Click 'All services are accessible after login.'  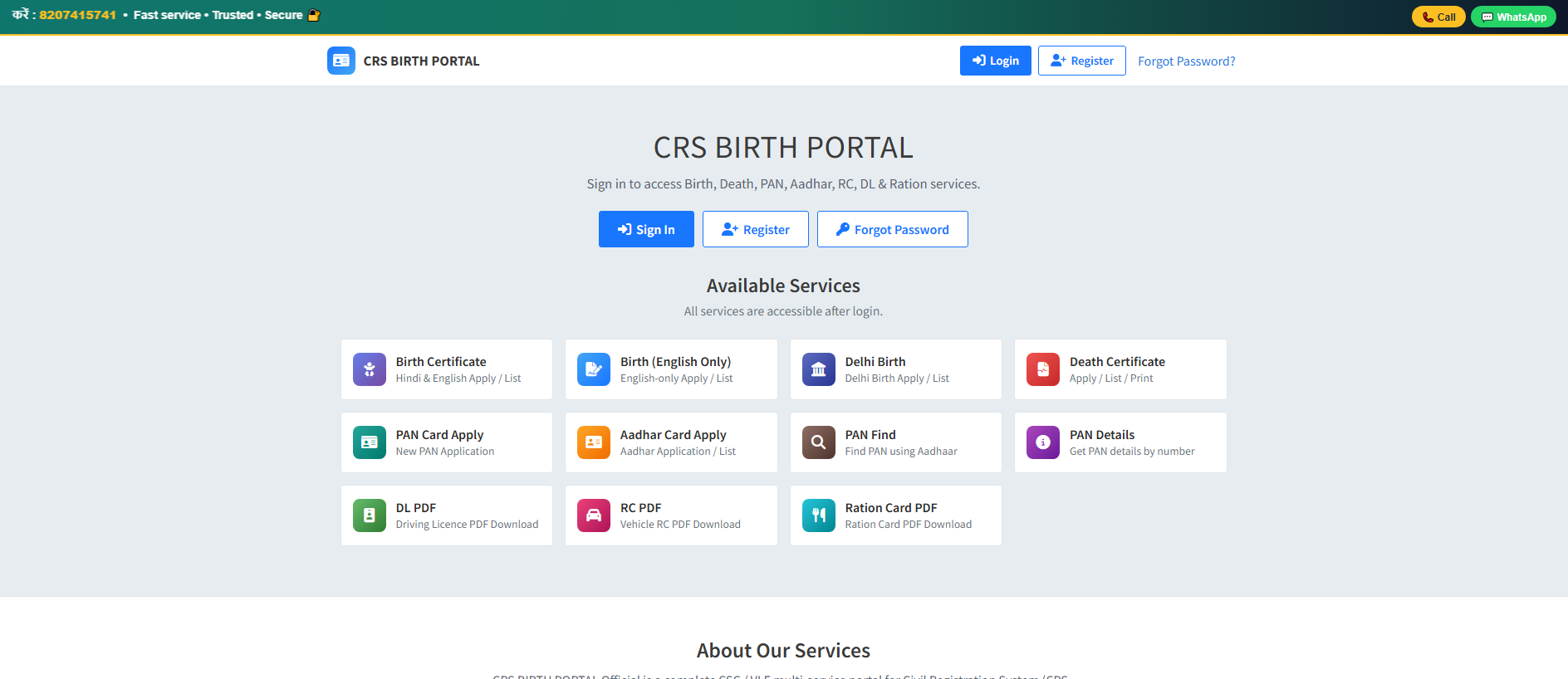783,311
